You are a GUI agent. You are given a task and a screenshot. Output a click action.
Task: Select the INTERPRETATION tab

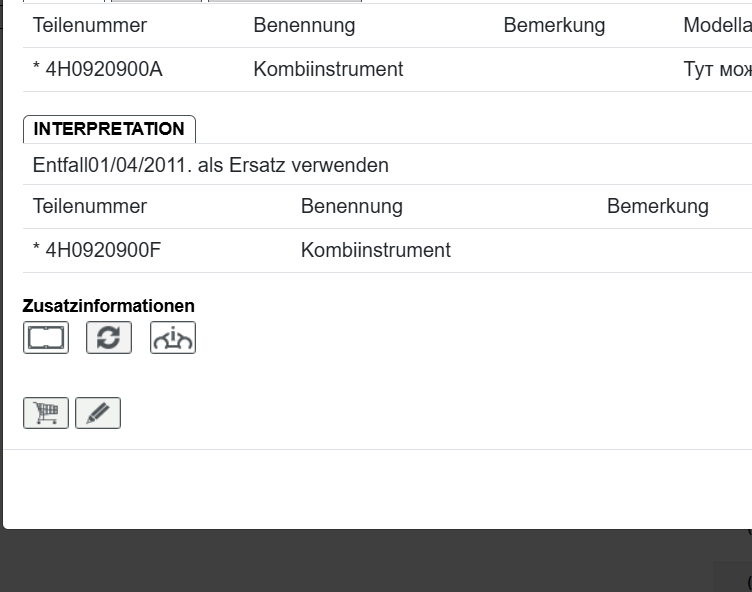(109, 129)
